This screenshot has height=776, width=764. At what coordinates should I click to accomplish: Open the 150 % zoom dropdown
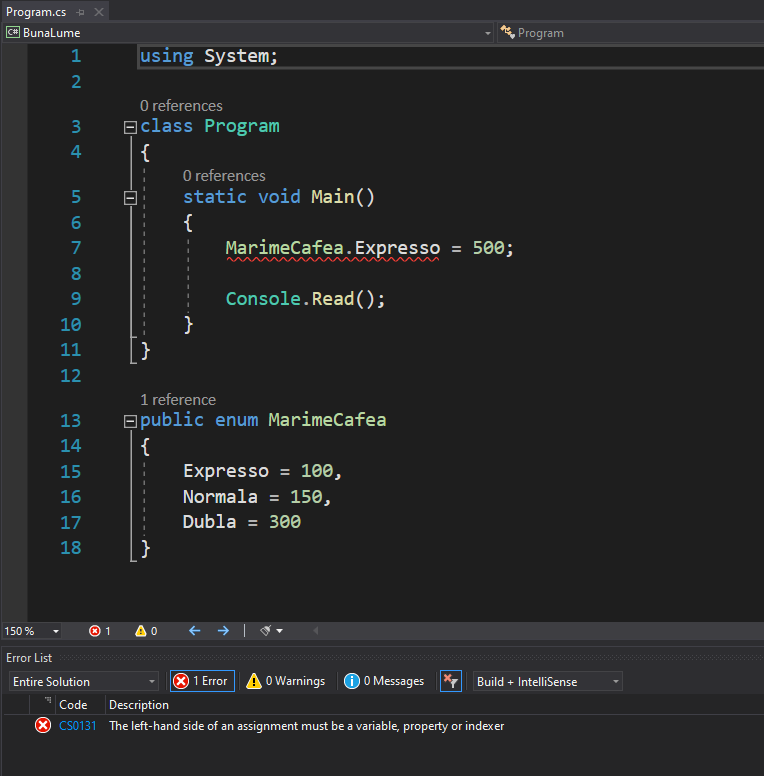pos(32,631)
